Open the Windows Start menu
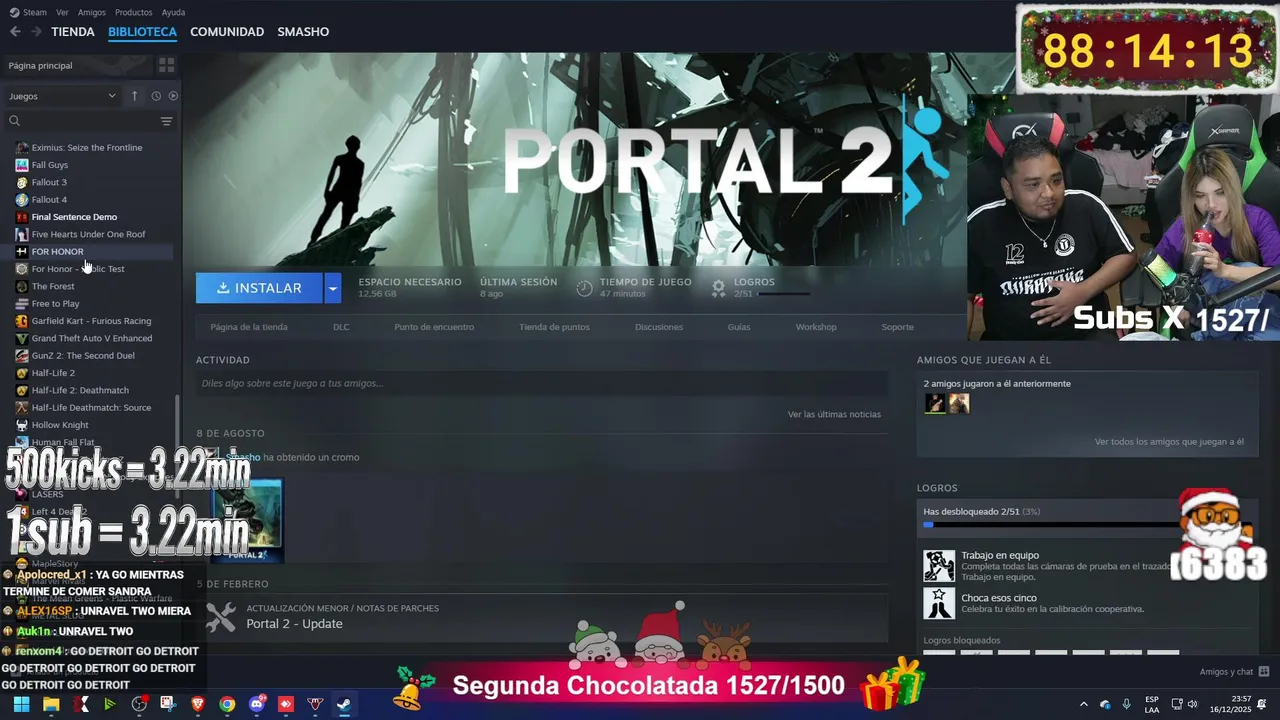Viewport: 1280px width, 720px height. point(21,704)
